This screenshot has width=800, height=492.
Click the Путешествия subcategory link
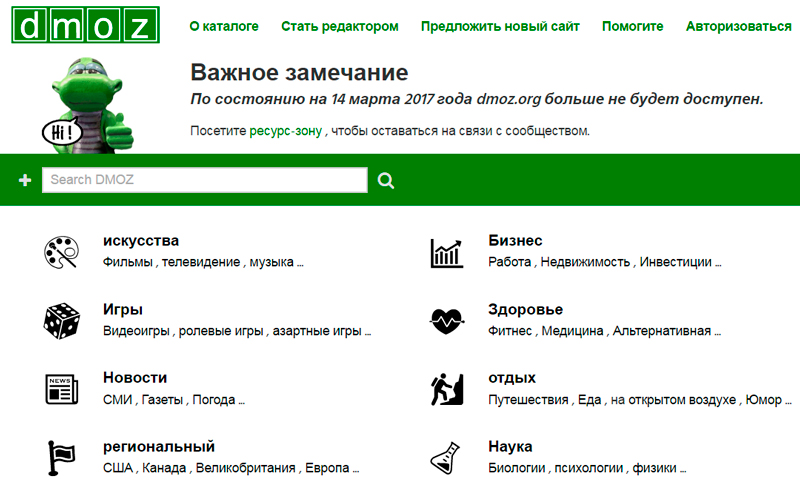(528, 400)
